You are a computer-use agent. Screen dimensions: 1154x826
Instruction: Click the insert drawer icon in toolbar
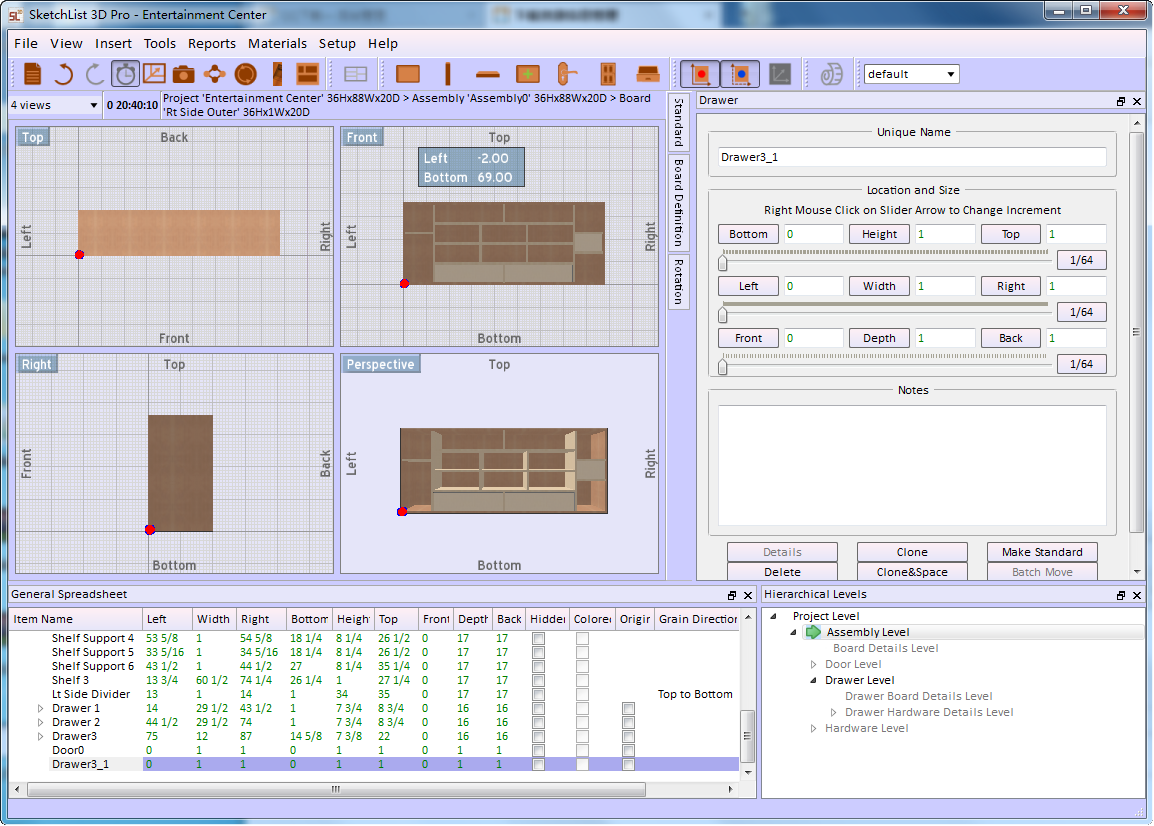coord(648,74)
